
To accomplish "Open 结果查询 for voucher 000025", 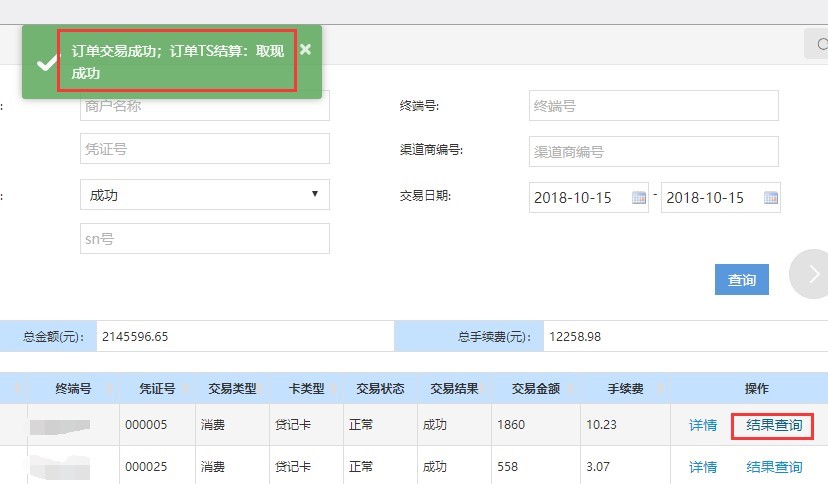I will coord(774,467).
